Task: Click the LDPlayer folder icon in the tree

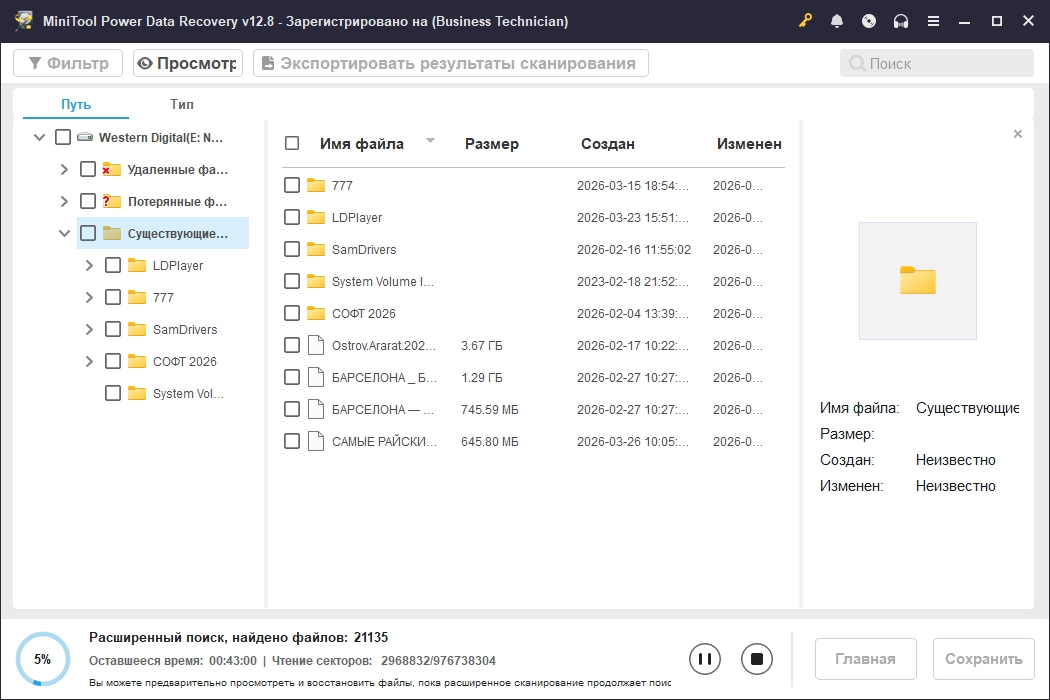Action: tap(137, 265)
